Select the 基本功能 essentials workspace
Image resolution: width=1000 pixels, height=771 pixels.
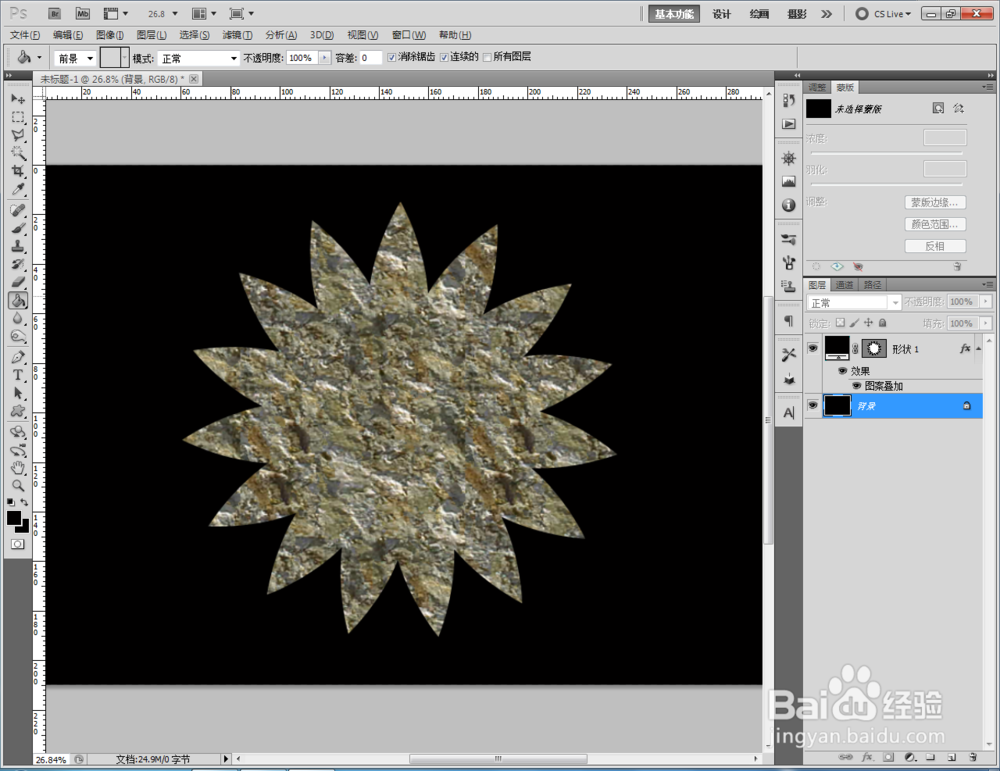click(x=674, y=14)
